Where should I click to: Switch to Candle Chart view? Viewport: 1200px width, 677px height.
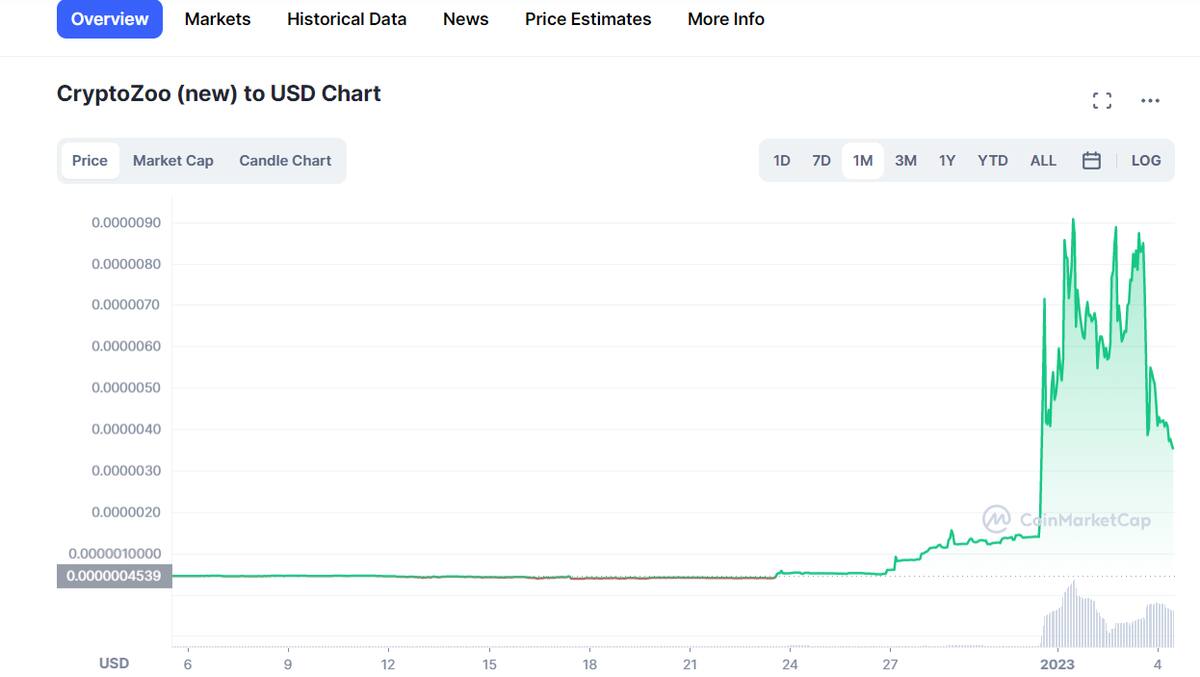pyautogui.click(x=285, y=160)
